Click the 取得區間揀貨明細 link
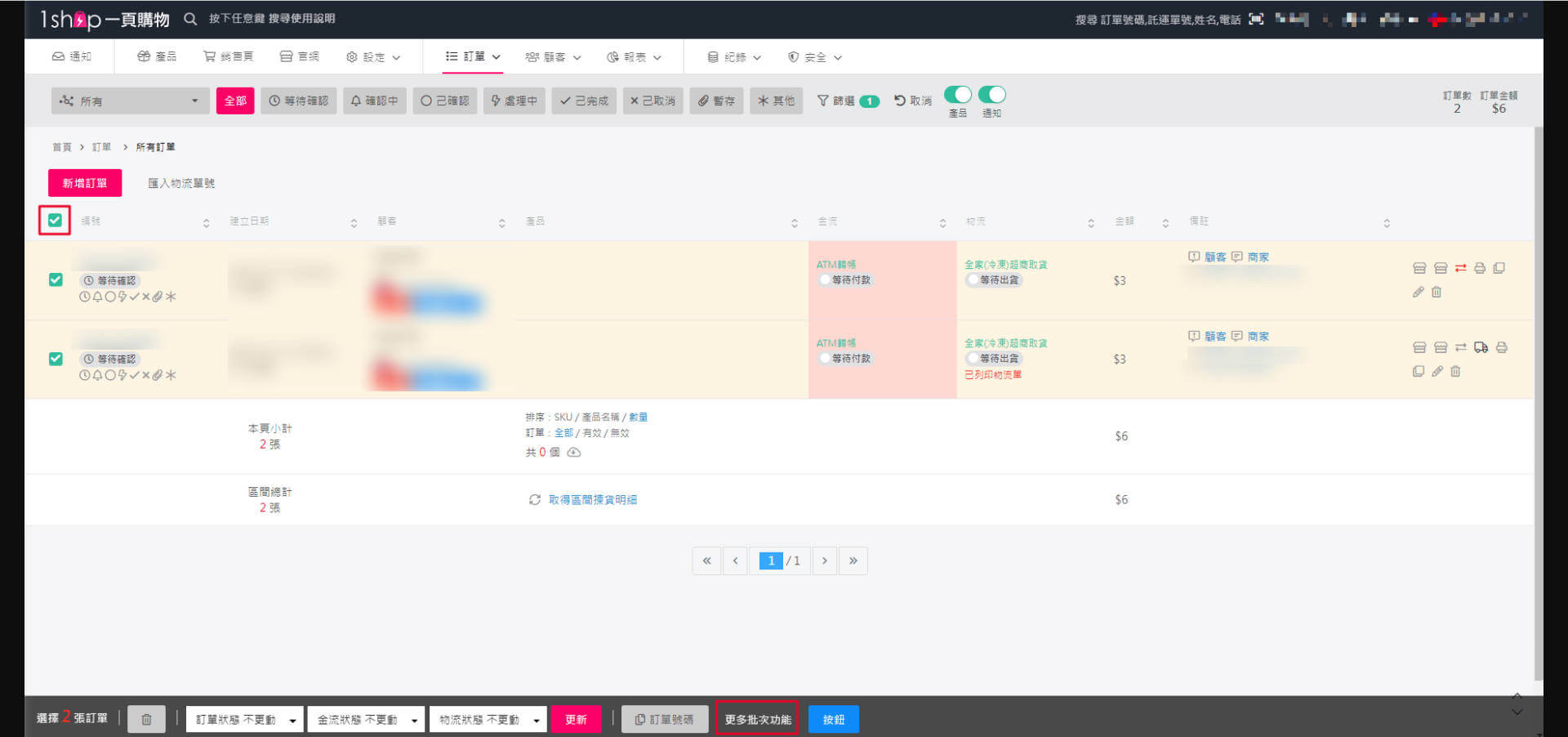 click(592, 499)
